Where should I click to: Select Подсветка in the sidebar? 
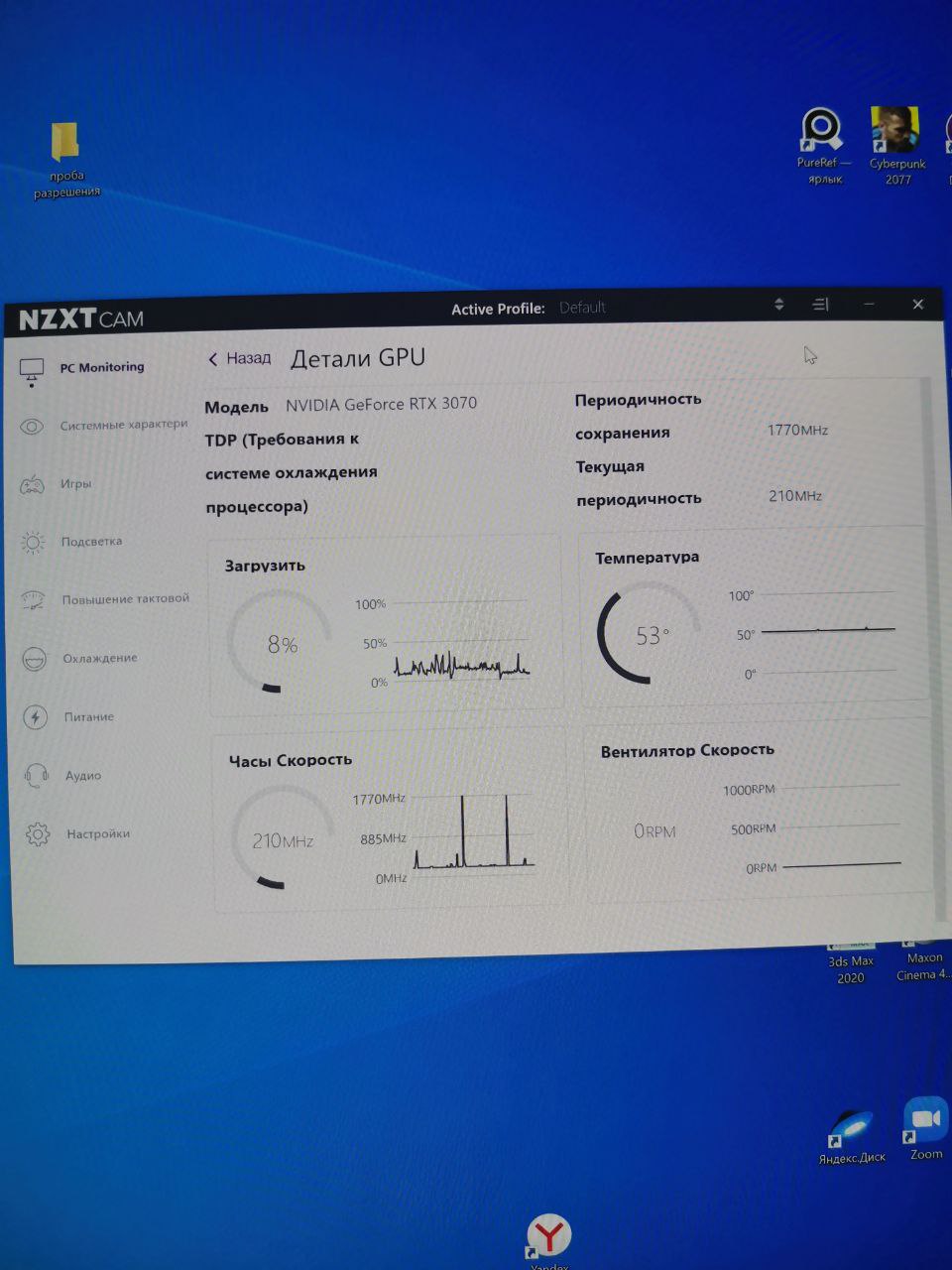[x=92, y=542]
